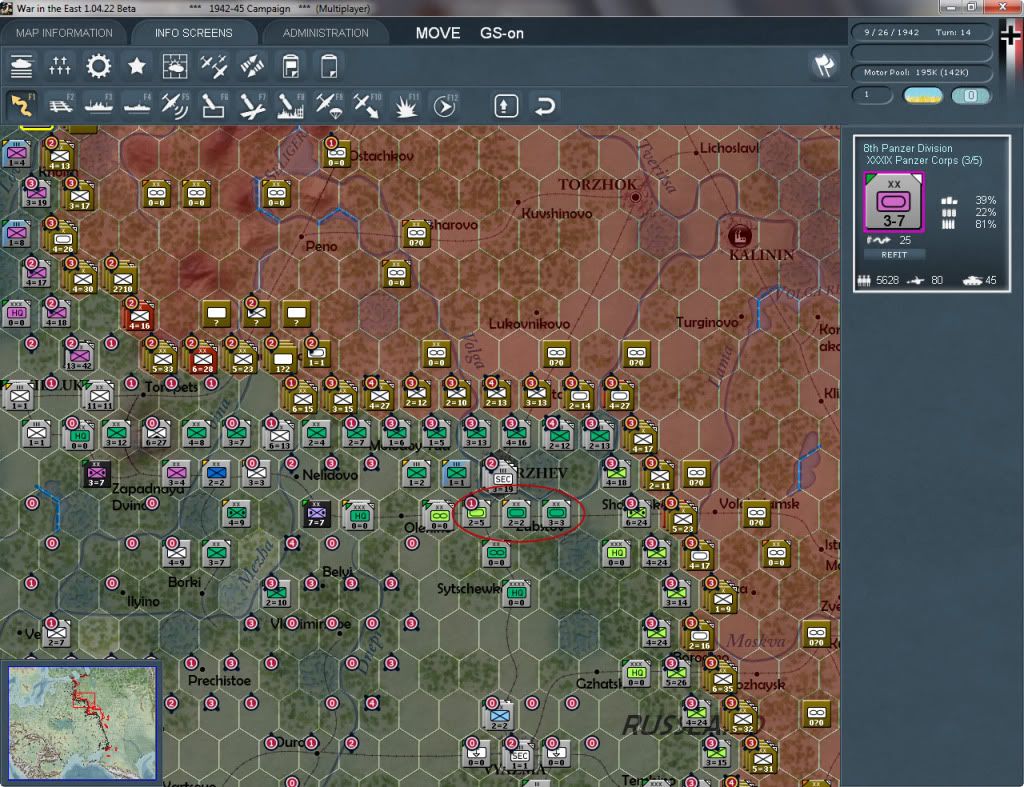
Task: Select the black 3=7 unit near Zapadnaya Dvina
Action: click(x=97, y=475)
